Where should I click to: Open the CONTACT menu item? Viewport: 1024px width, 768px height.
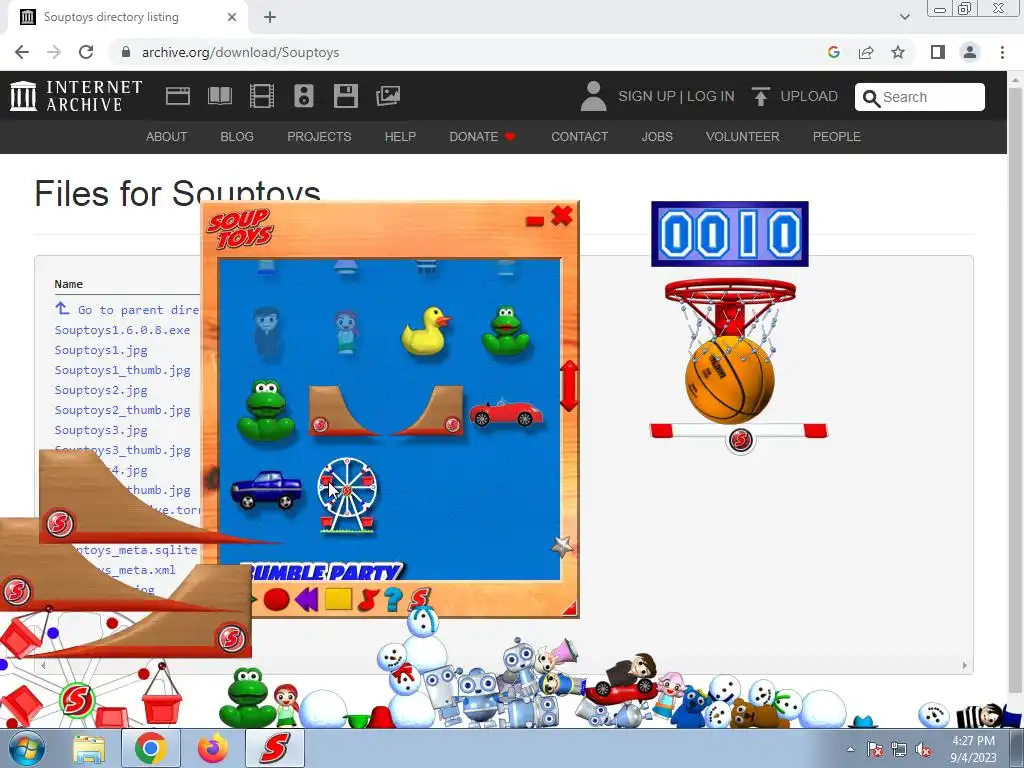579,136
